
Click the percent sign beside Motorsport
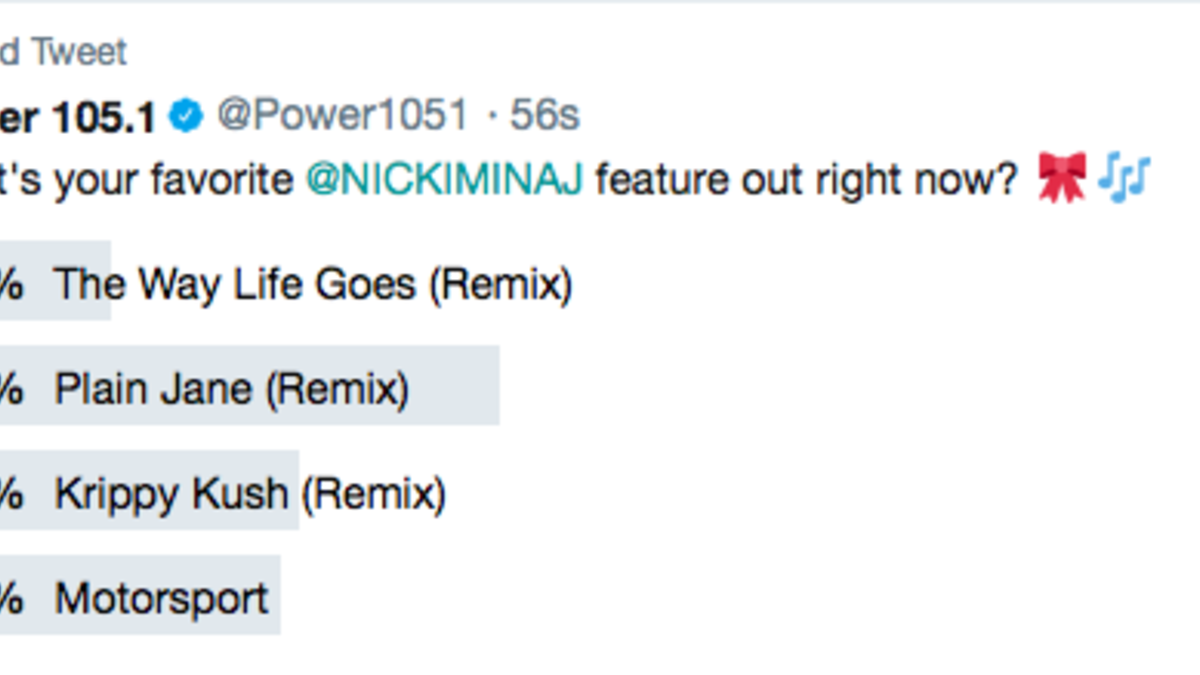(10, 599)
